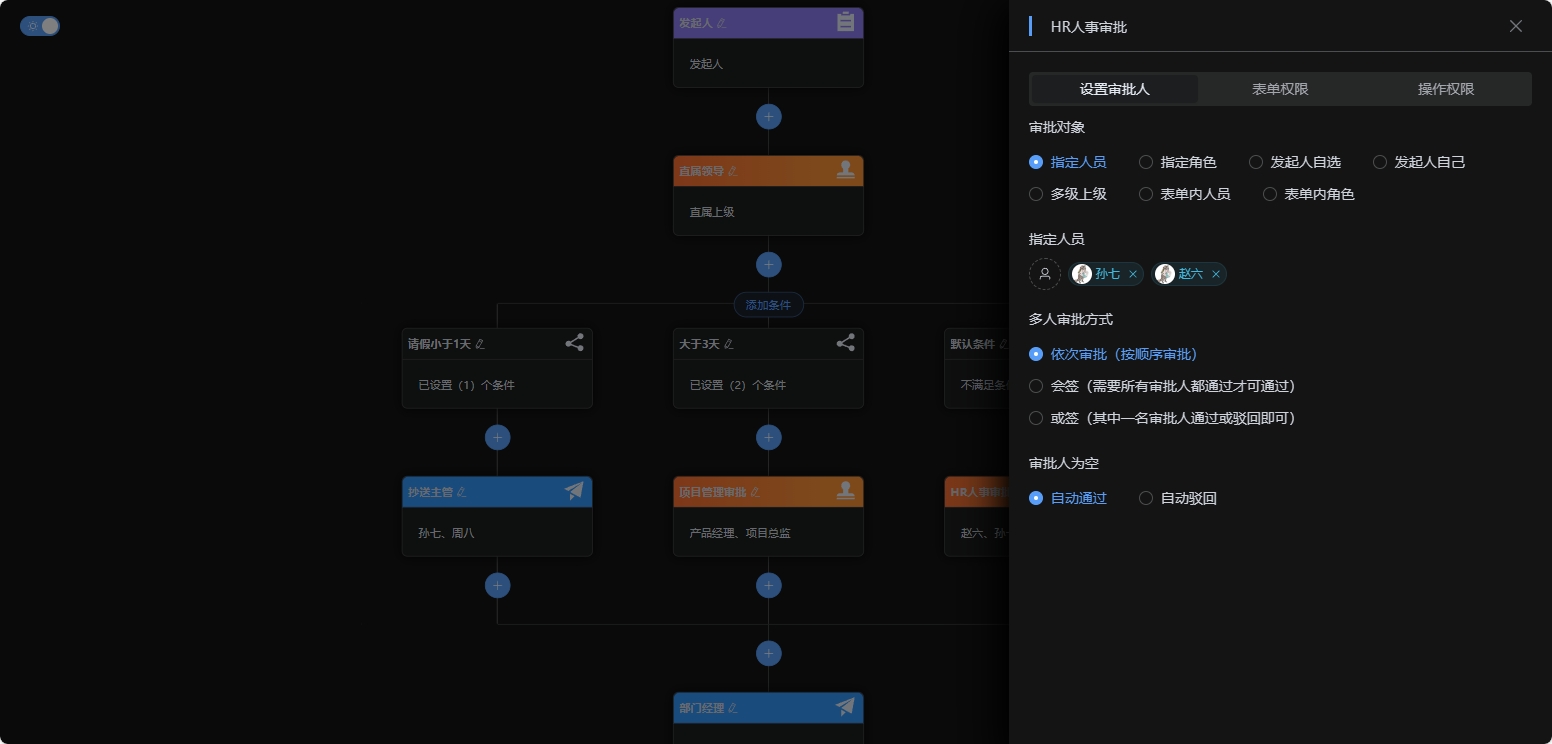The height and width of the screenshot is (744, 1552).
Task: Click edit pencil next to 抄送主管
Action: (461, 492)
